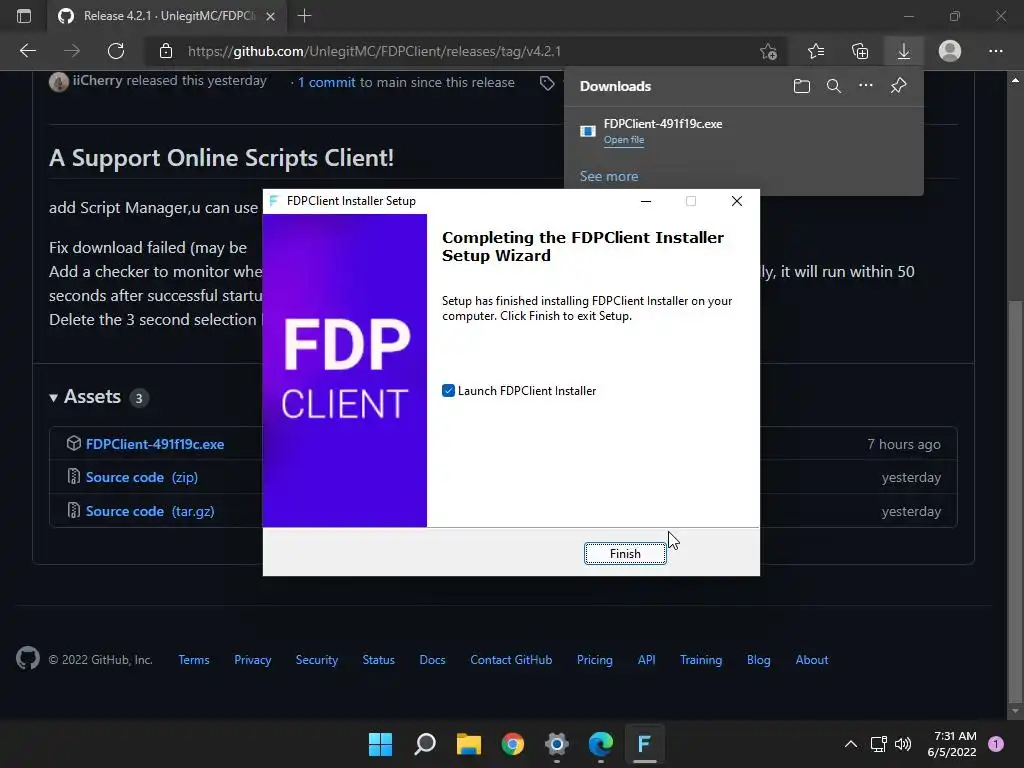View site information lock icon
Viewport: 1024px width, 768px height.
click(166, 51)
